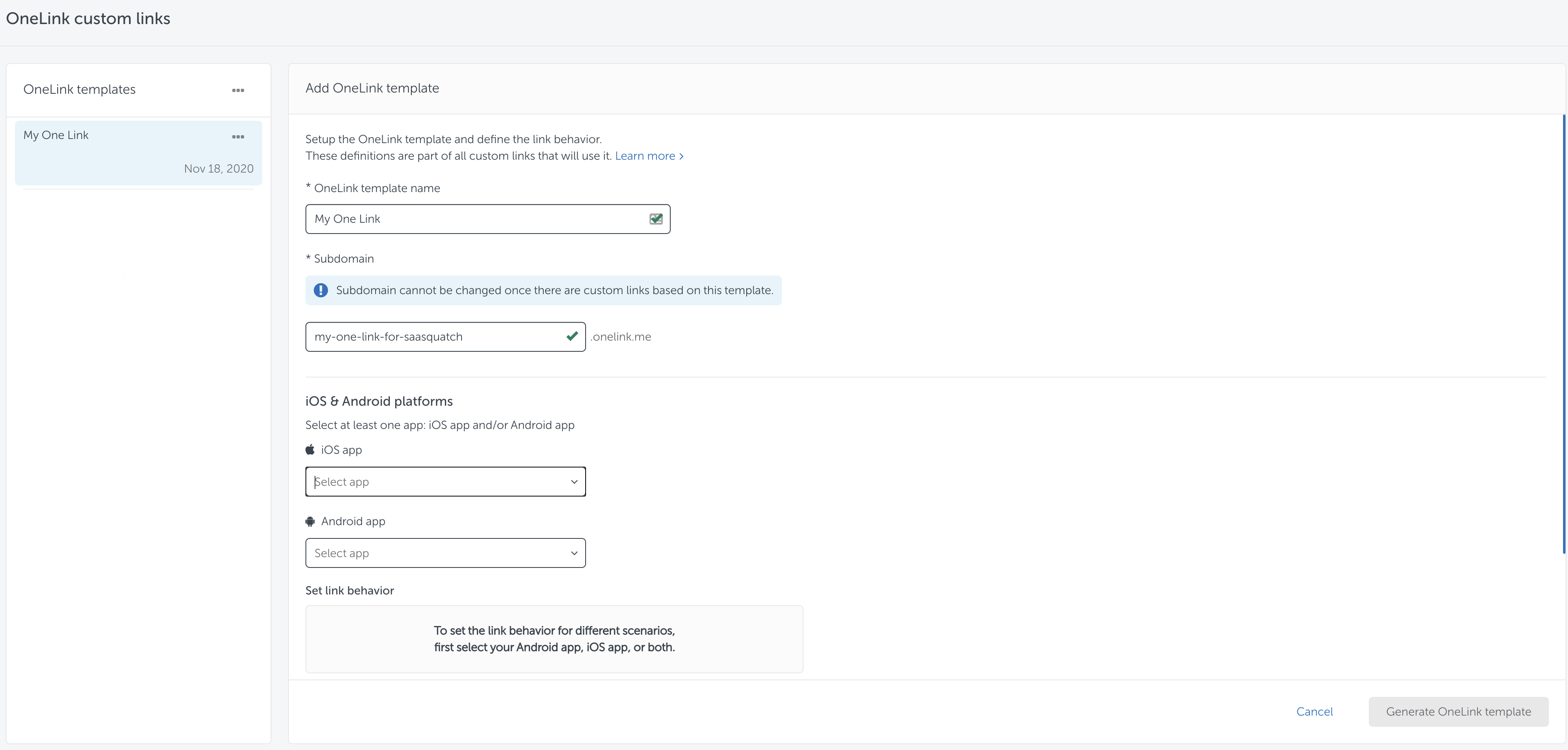The width and height of the screenshot is (1568, 750).
Task: Click the Set link behavior info box
Action: (x=554, y=639)
